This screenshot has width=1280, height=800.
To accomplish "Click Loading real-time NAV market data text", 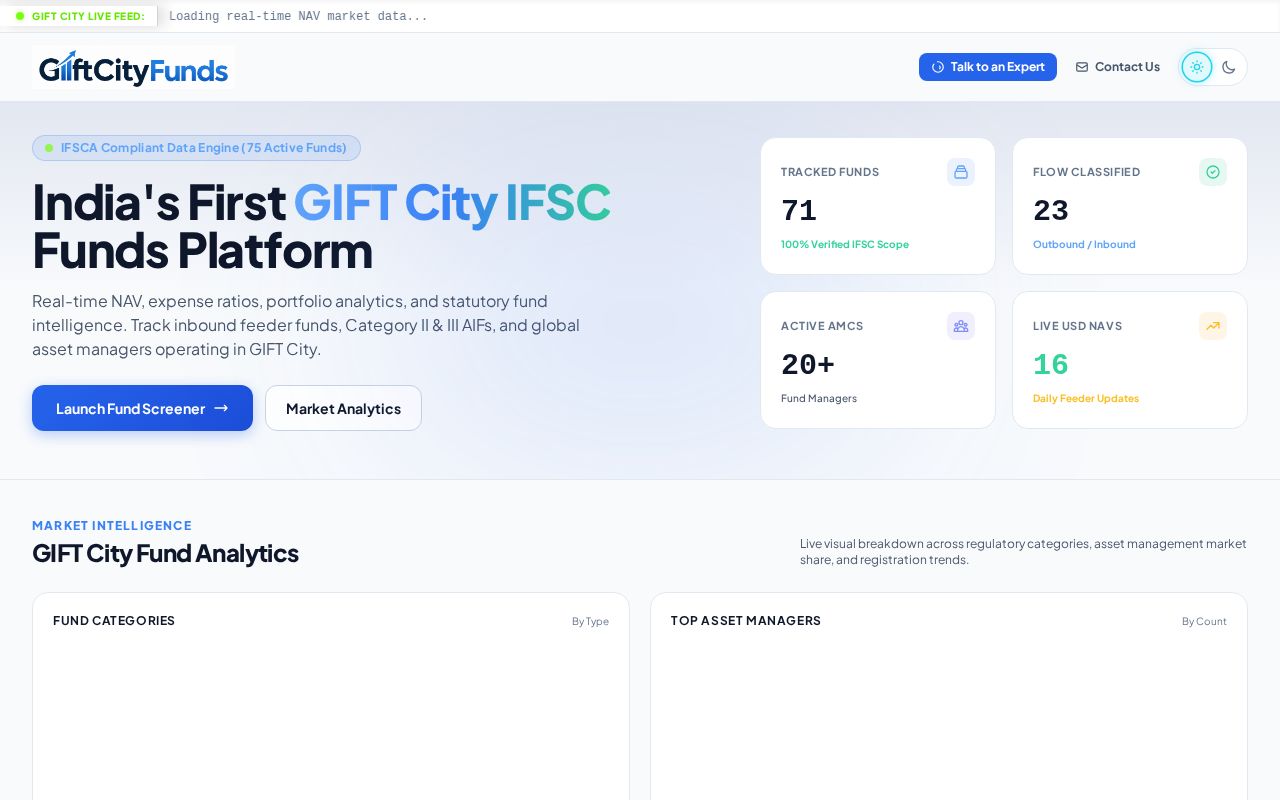I will click(x=298, y=16).
